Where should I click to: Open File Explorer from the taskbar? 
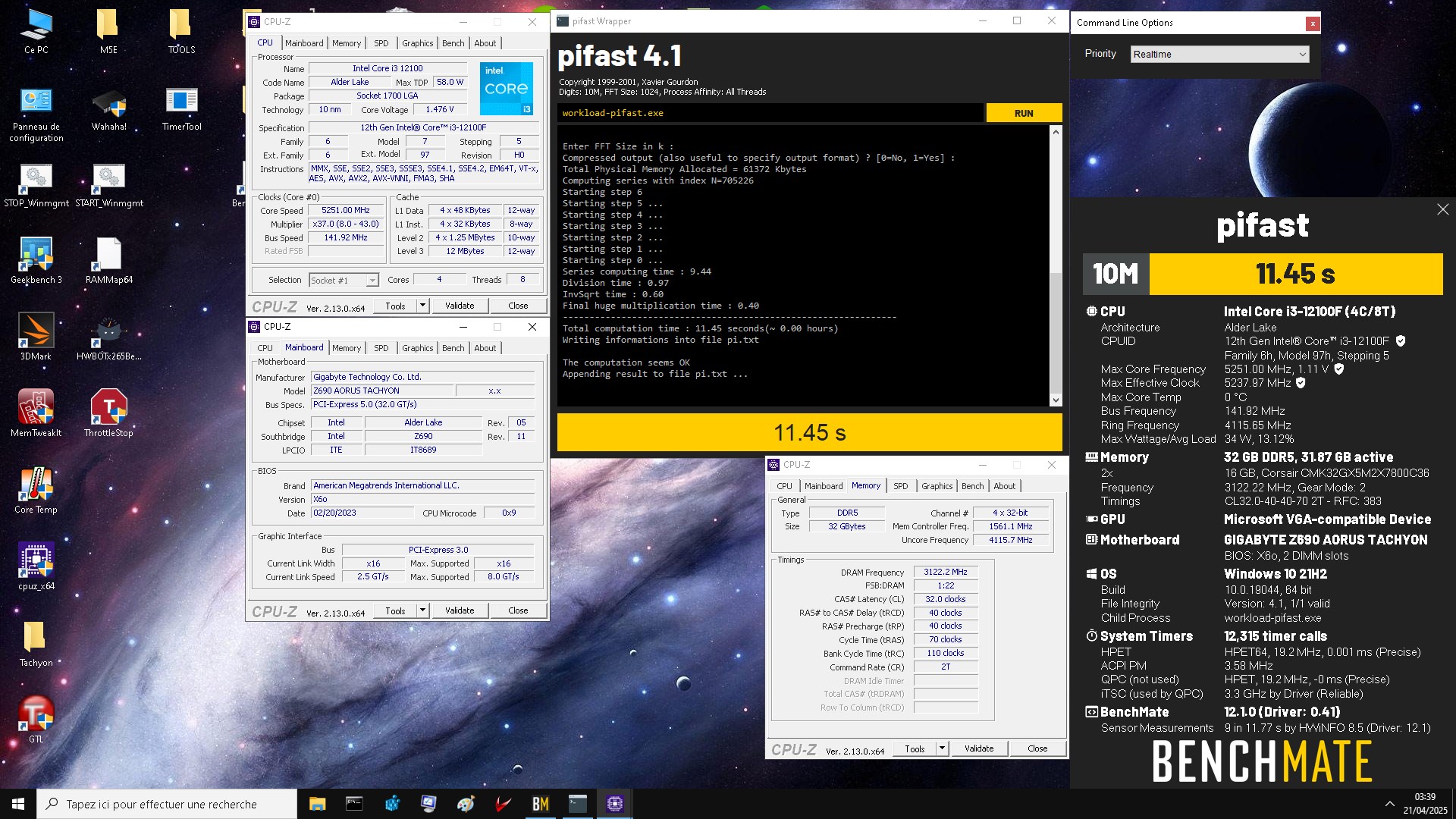pos(317,804)
